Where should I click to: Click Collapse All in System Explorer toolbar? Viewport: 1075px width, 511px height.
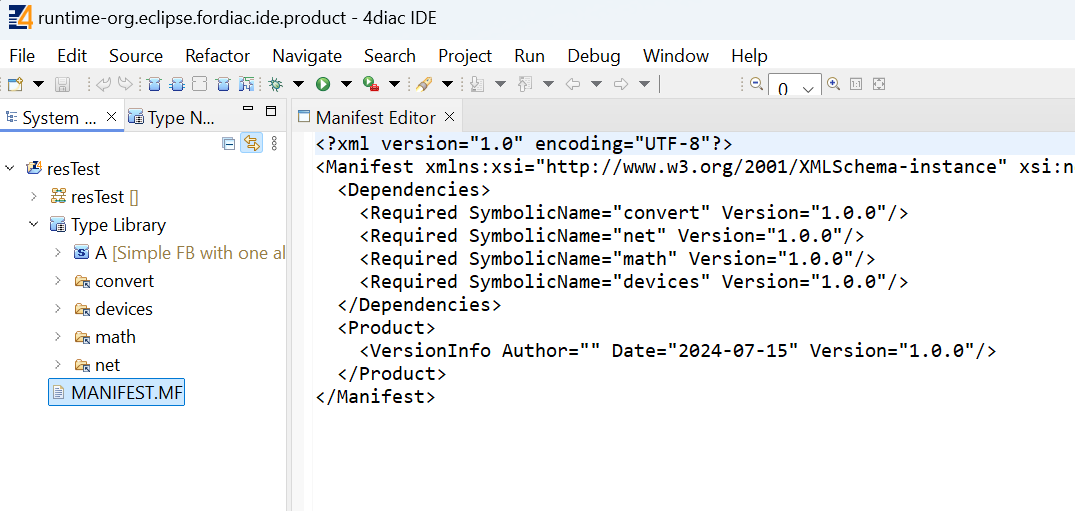point(229,143)
